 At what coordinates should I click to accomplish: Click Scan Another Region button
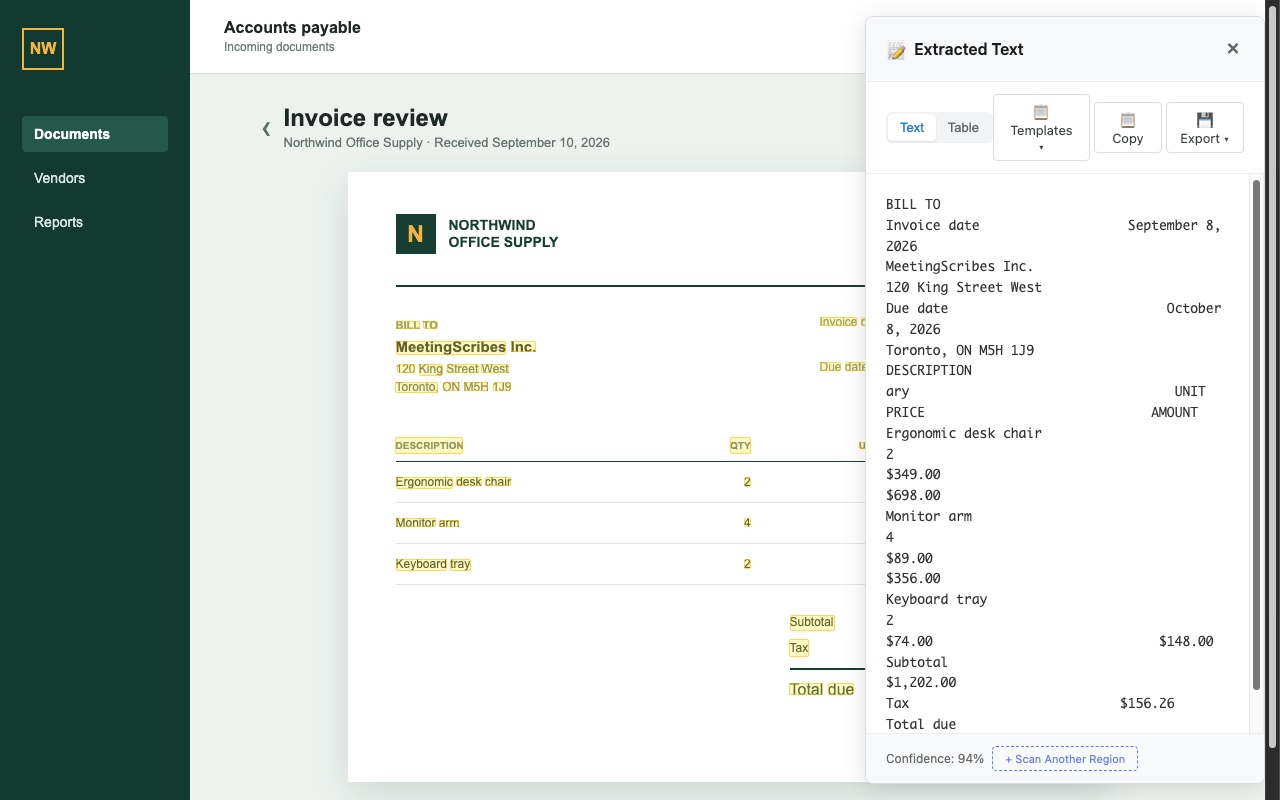pos(1065,759)
